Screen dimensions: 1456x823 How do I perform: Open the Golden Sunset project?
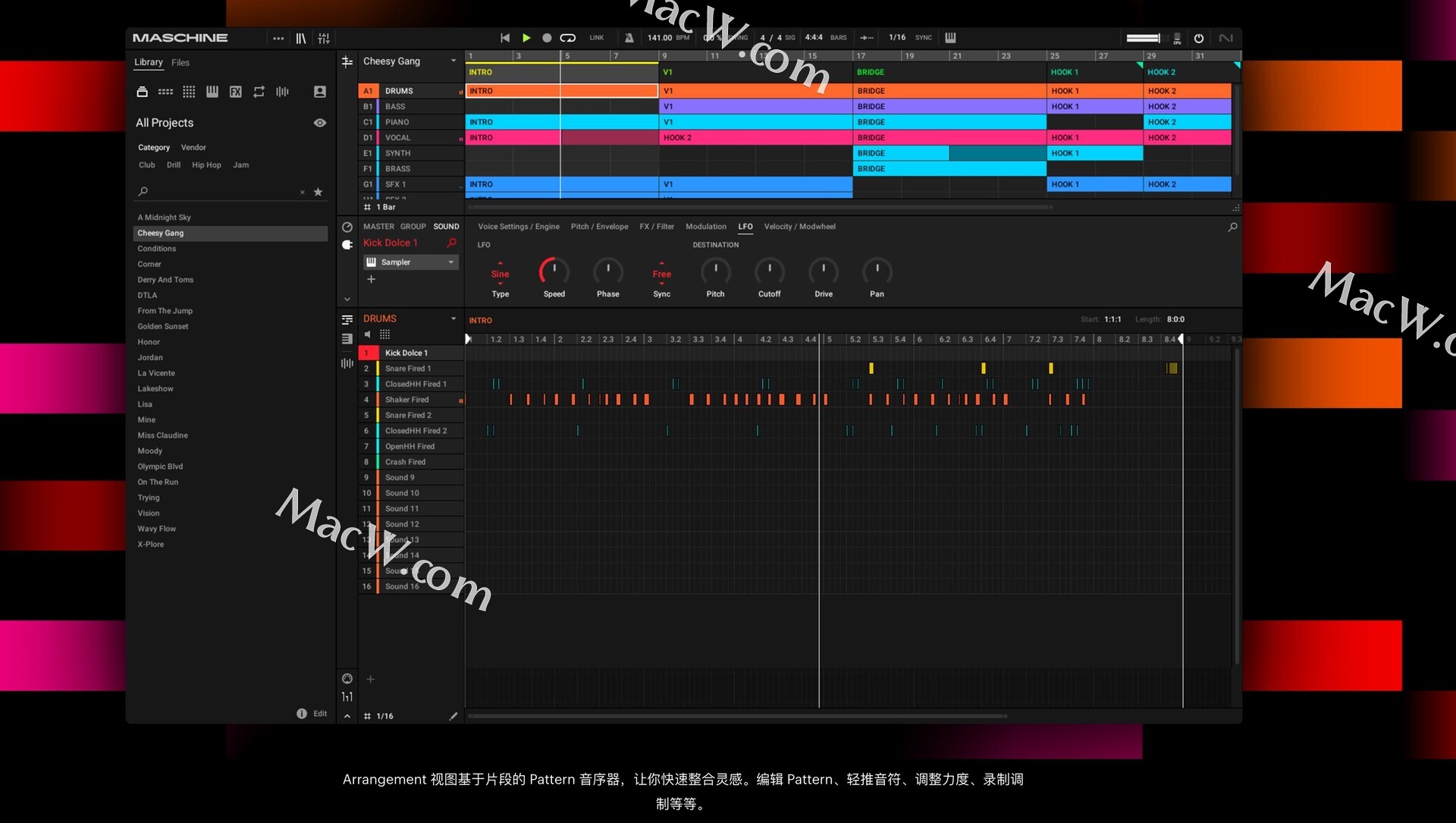point(163,326)
